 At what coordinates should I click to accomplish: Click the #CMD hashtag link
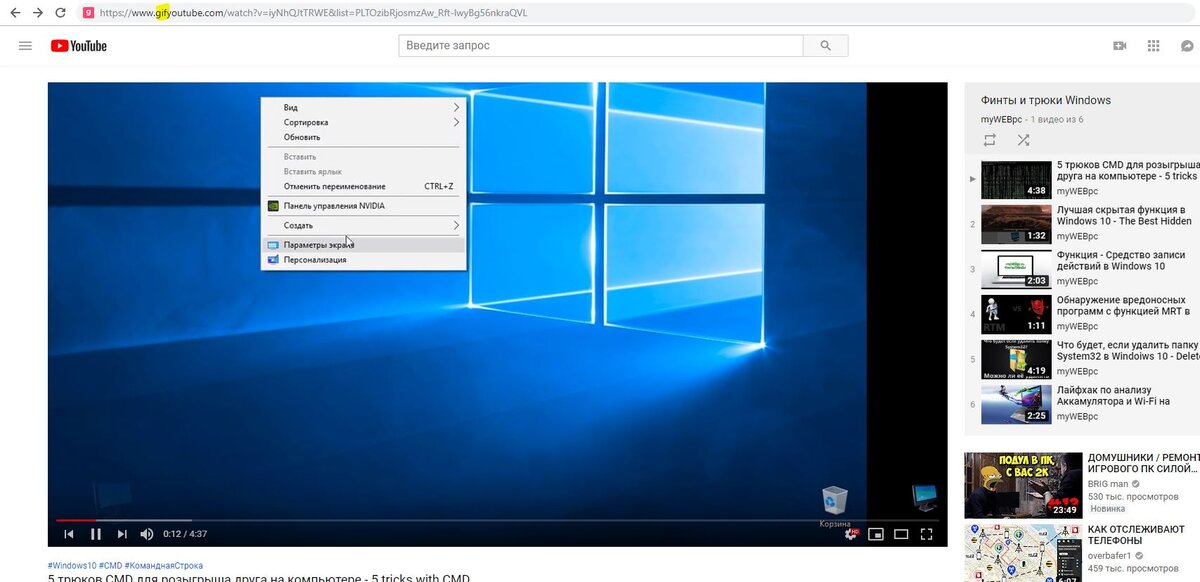[110, 566]
